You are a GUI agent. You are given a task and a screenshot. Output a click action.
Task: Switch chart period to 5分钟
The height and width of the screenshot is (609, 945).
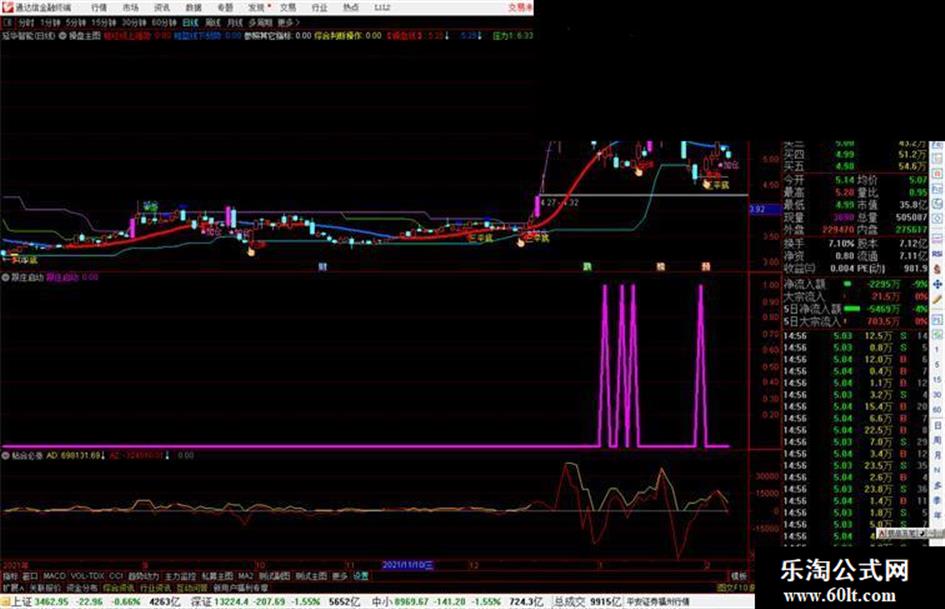point(75,22)
